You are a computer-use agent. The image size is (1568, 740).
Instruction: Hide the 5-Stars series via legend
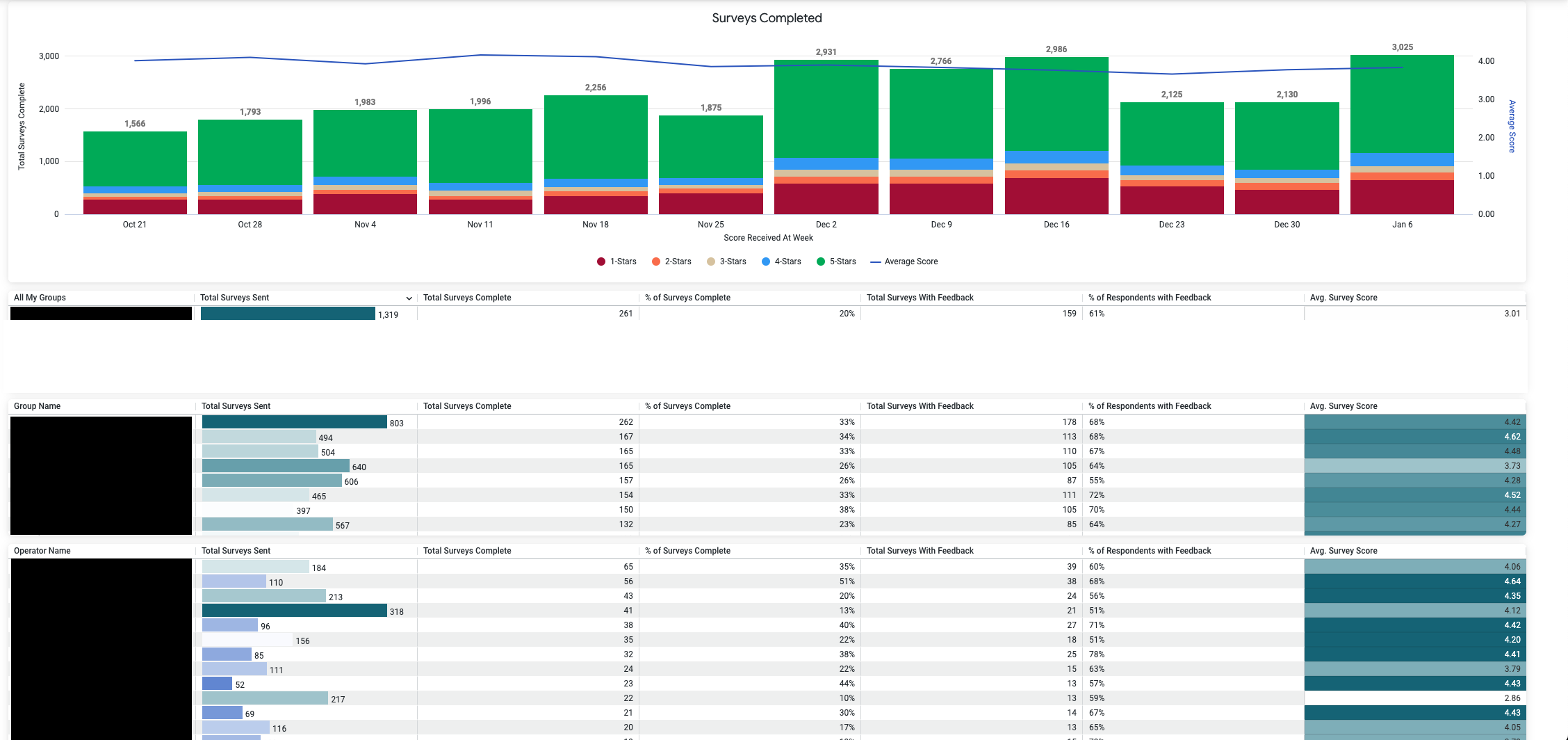836,262
